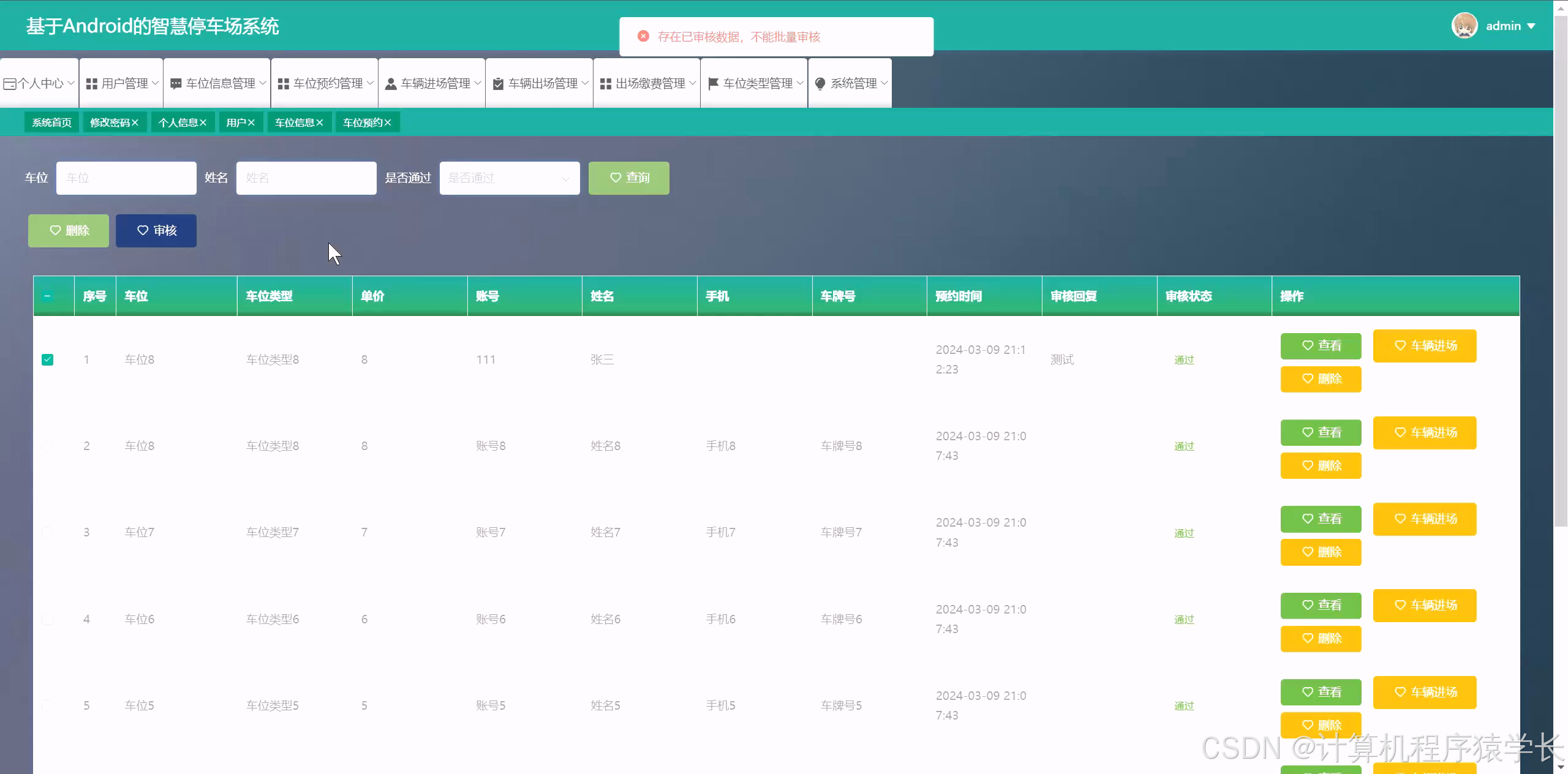Click the error icon in notification toast
This screenshot has height=774, width=1568.
coord(643,37)
